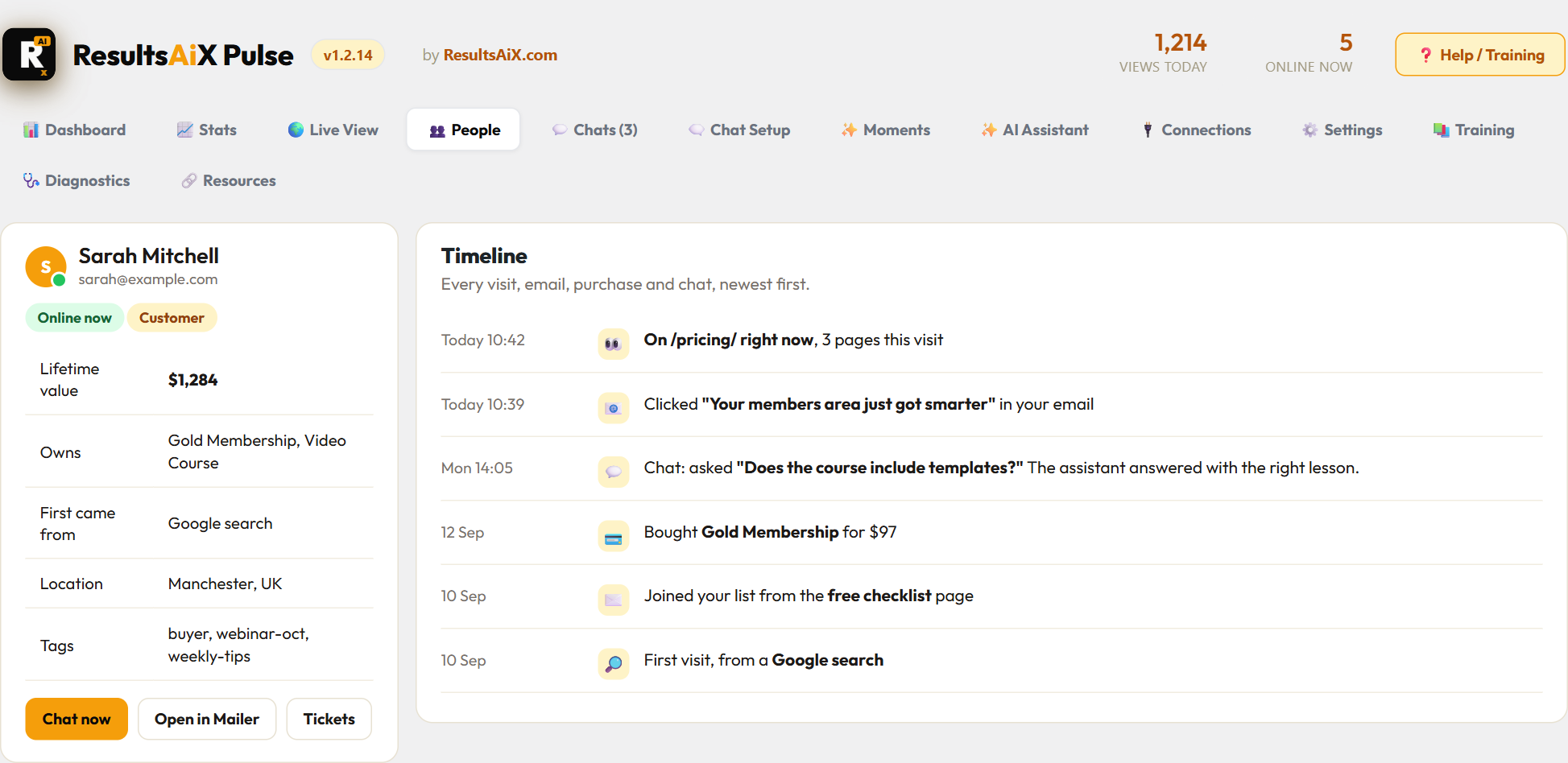Open the Diagnostics tab
This screenshot has width=1568, height=763.
click(77, 180)
